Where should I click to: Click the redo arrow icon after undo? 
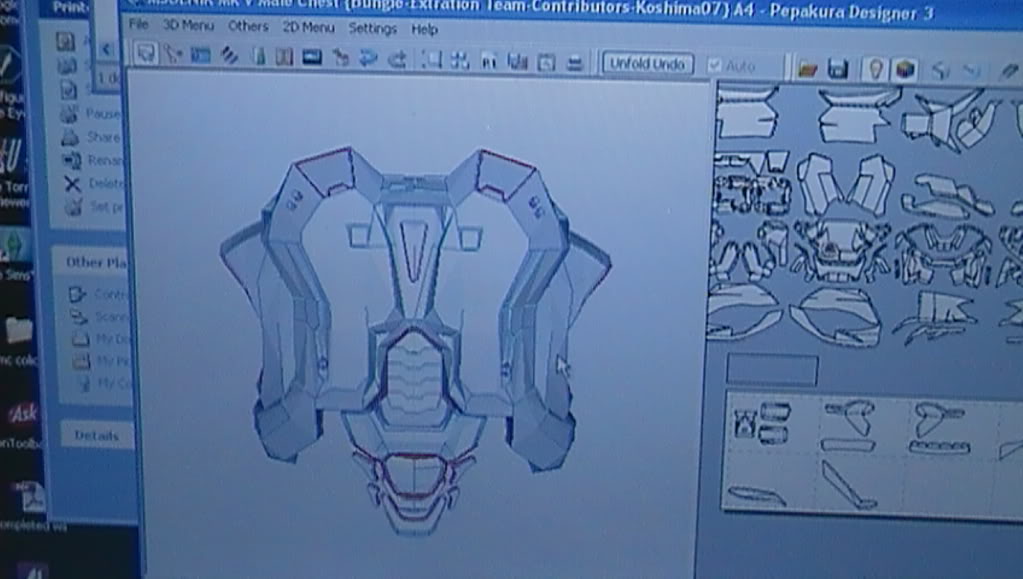(x=972, y=71)
